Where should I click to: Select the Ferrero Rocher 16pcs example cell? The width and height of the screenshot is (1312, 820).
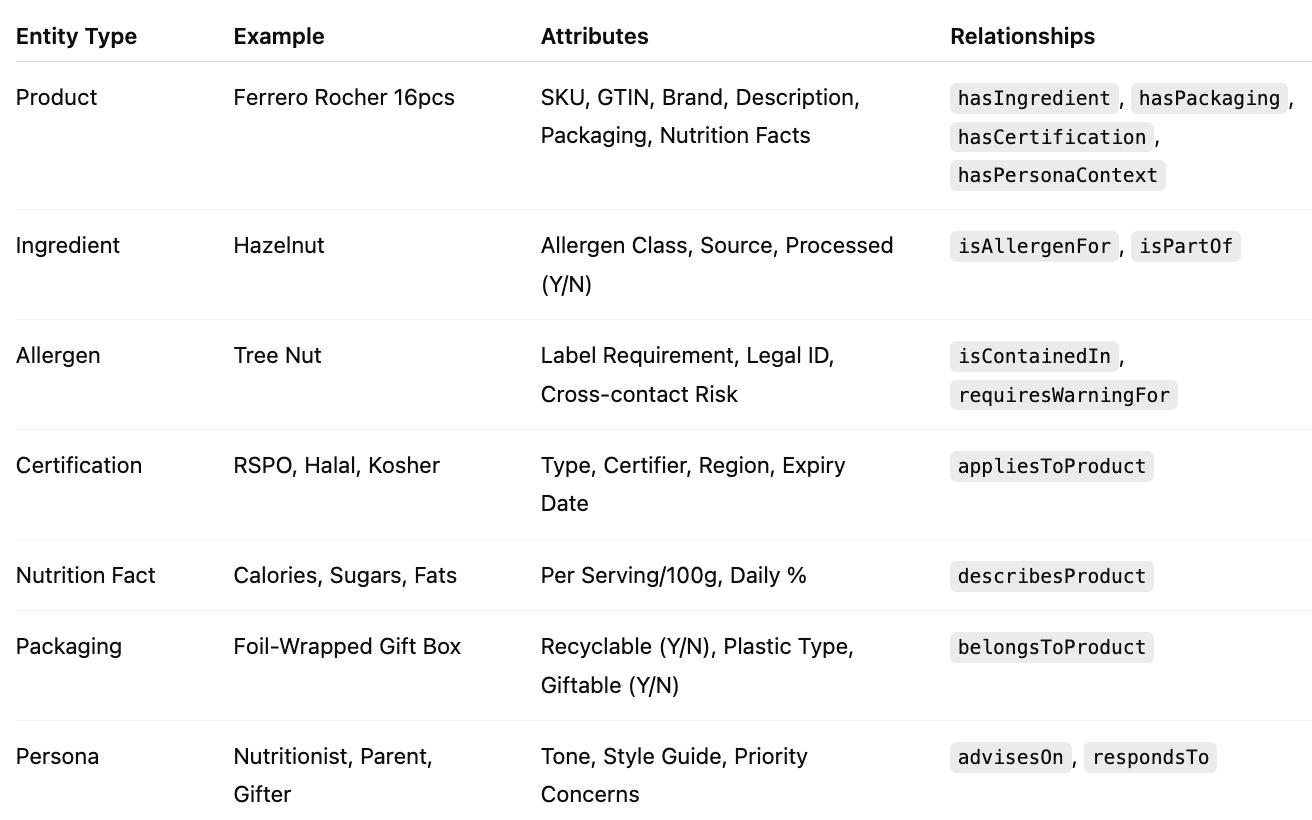(344, 97)
